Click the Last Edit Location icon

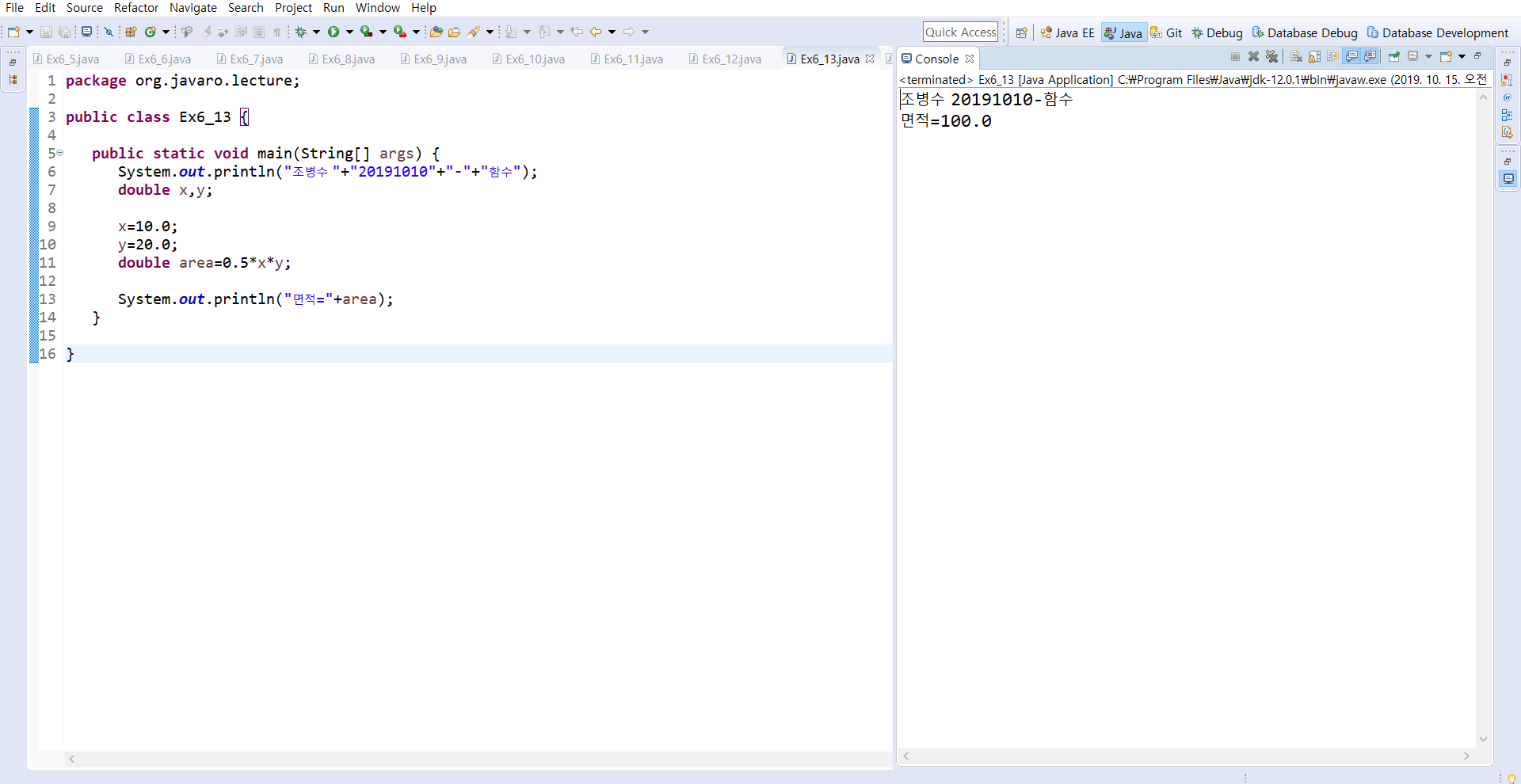tap(577, 32)
